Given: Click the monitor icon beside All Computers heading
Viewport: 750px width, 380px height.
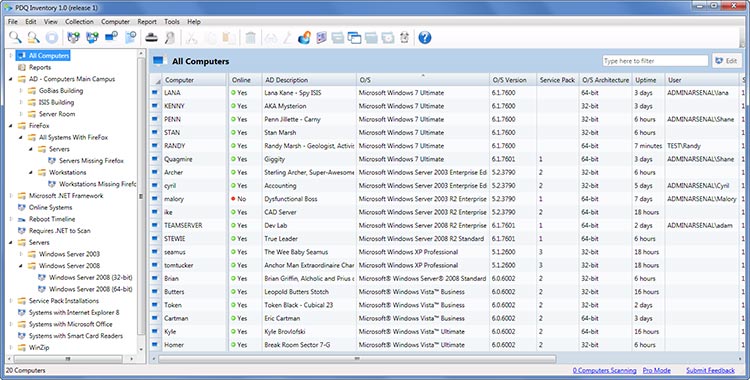Looking at the screenshot, I should click(159, 61).
